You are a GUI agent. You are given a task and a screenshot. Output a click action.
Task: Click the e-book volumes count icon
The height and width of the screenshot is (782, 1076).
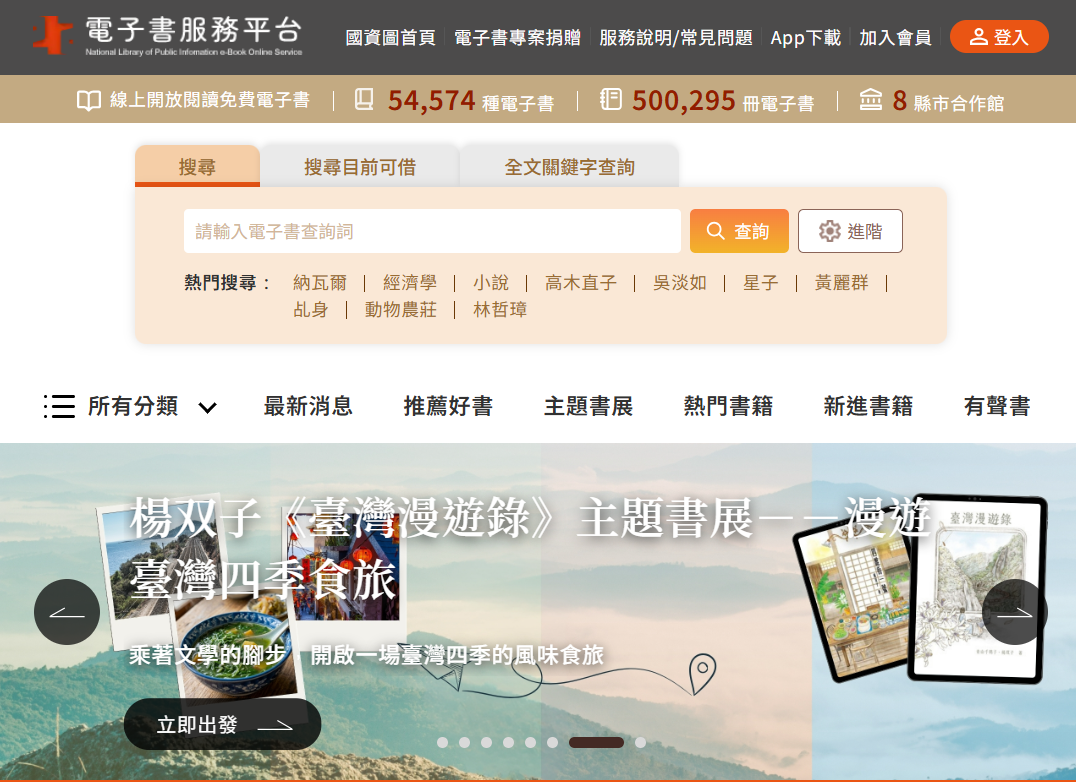pos(611,99)
